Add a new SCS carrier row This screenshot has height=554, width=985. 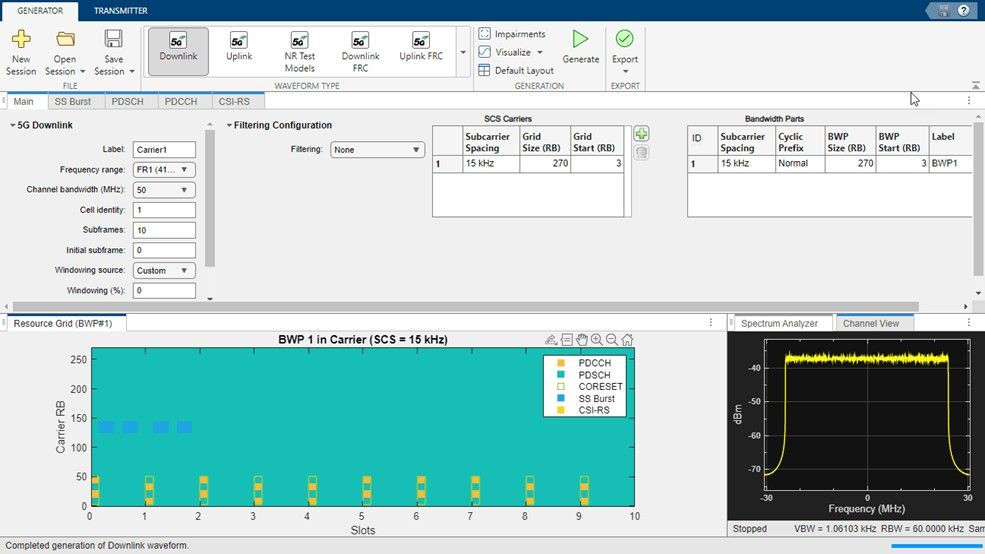click(642, 134)
